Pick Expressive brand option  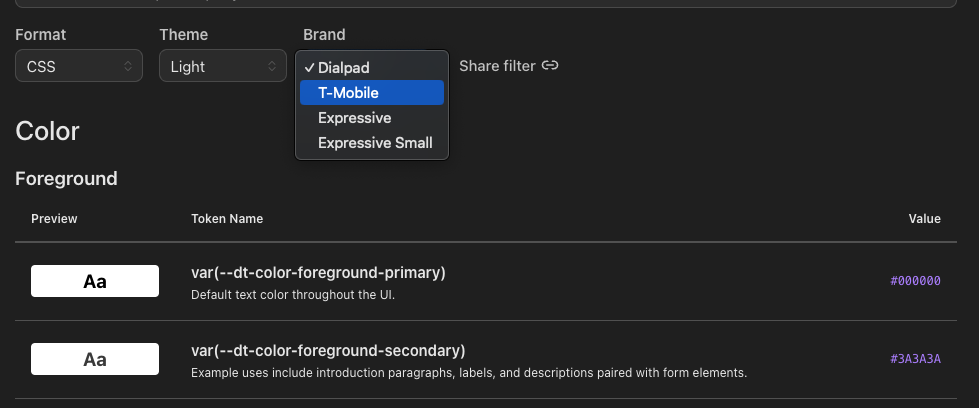[371, 117]
